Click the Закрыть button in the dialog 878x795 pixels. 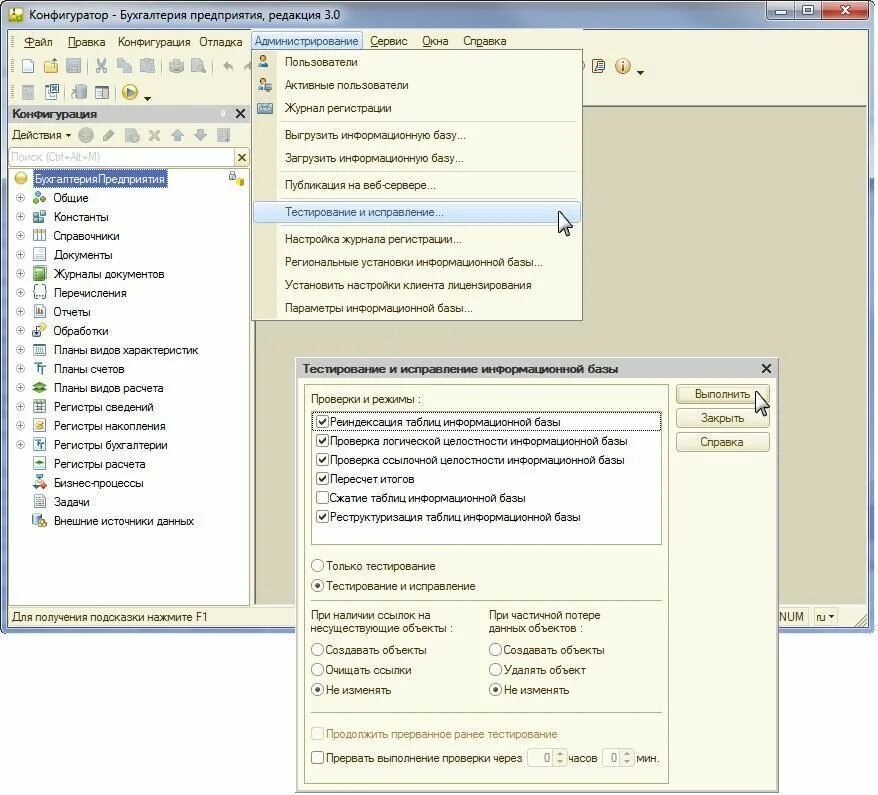pyautogui.click(x=722, y=418)
